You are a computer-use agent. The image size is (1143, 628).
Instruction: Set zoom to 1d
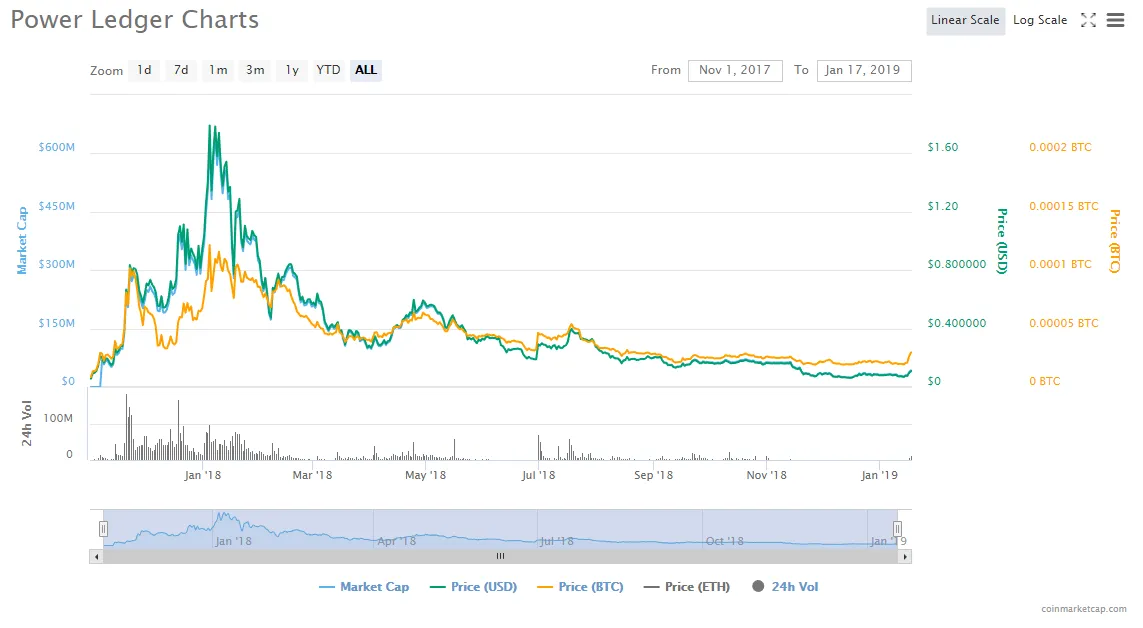(144, 70)
